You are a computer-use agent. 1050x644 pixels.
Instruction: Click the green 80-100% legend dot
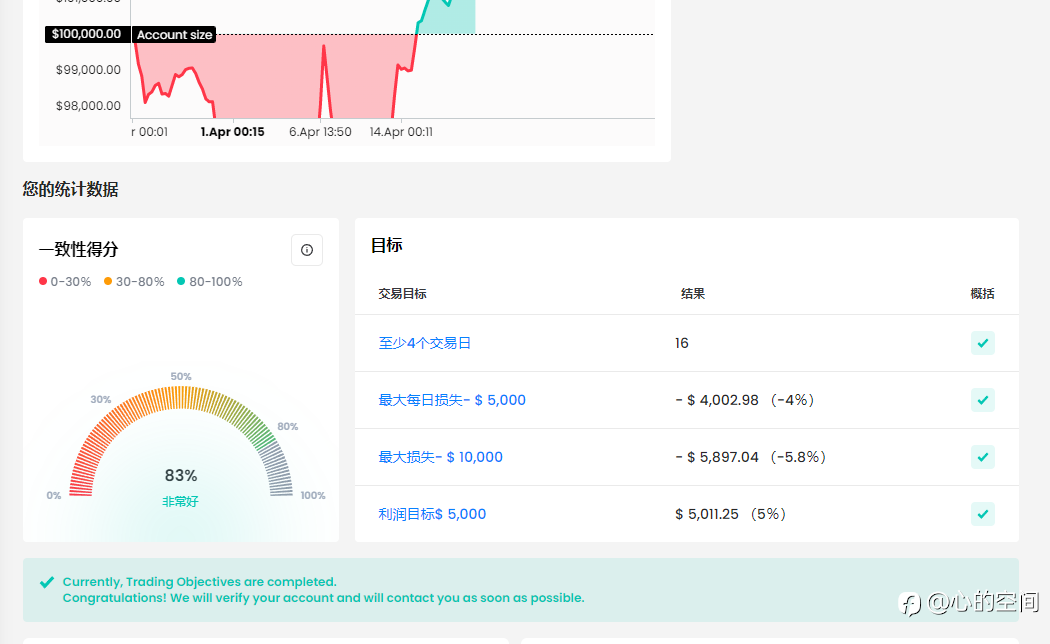click(x=181, y=281)
